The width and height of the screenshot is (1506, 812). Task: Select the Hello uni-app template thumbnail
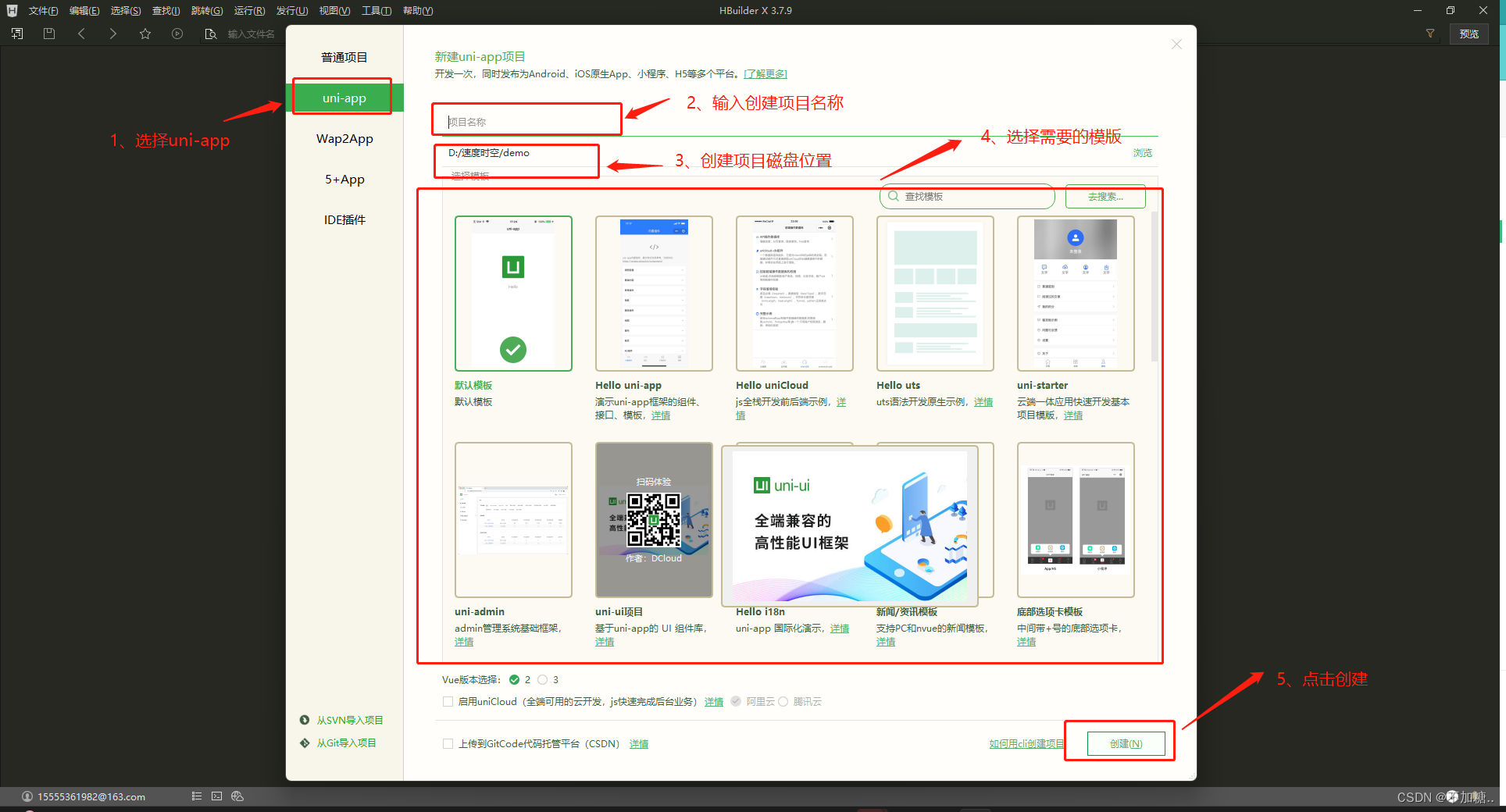(x=654, y=294)
